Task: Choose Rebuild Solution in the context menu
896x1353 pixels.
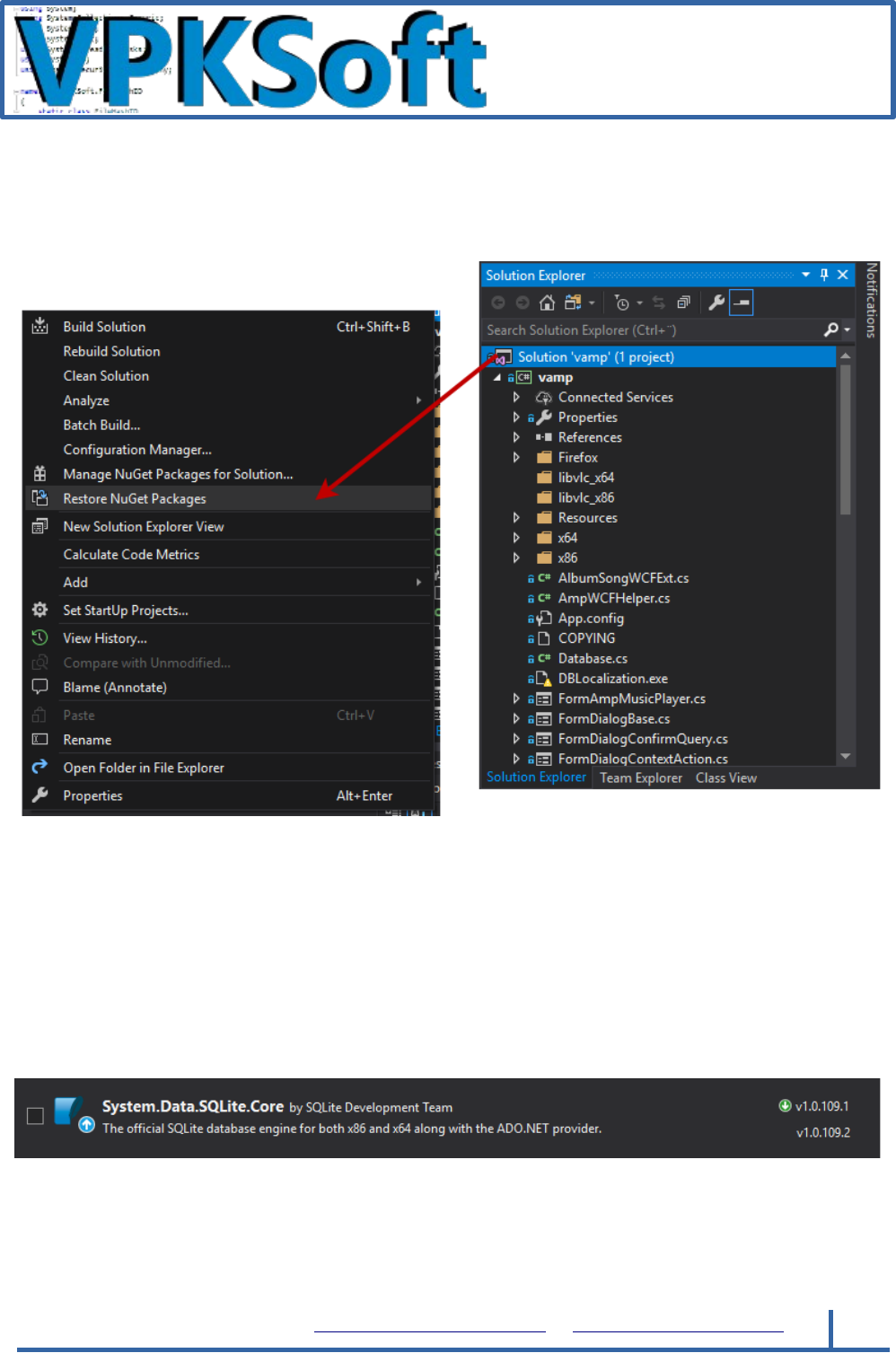Action: pos(229,351)
